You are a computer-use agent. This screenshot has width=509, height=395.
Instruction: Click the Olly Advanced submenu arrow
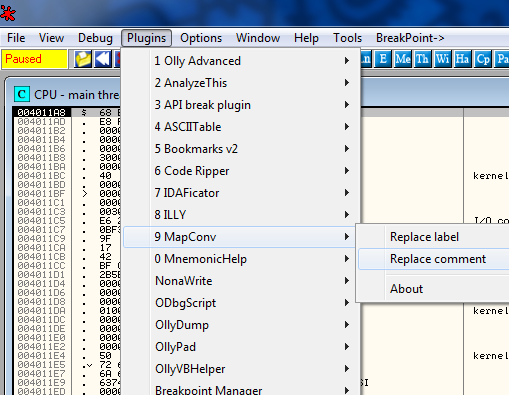(x=347, y=61)
